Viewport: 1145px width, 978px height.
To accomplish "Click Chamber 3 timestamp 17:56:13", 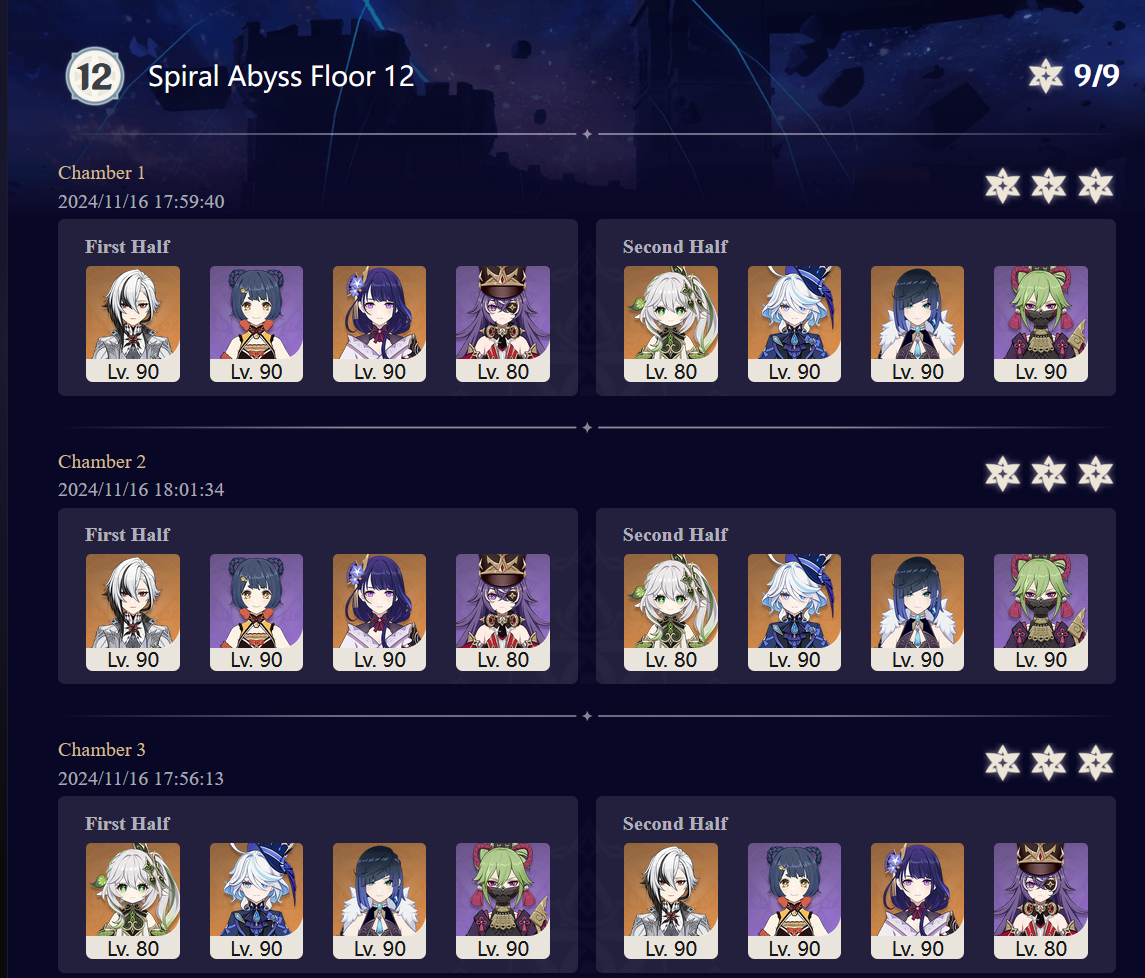I will 141,779.
